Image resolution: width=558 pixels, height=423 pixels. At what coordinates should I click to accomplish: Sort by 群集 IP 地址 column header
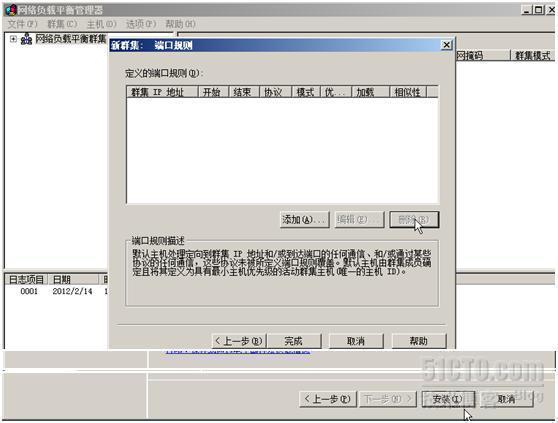click(162, 92)
